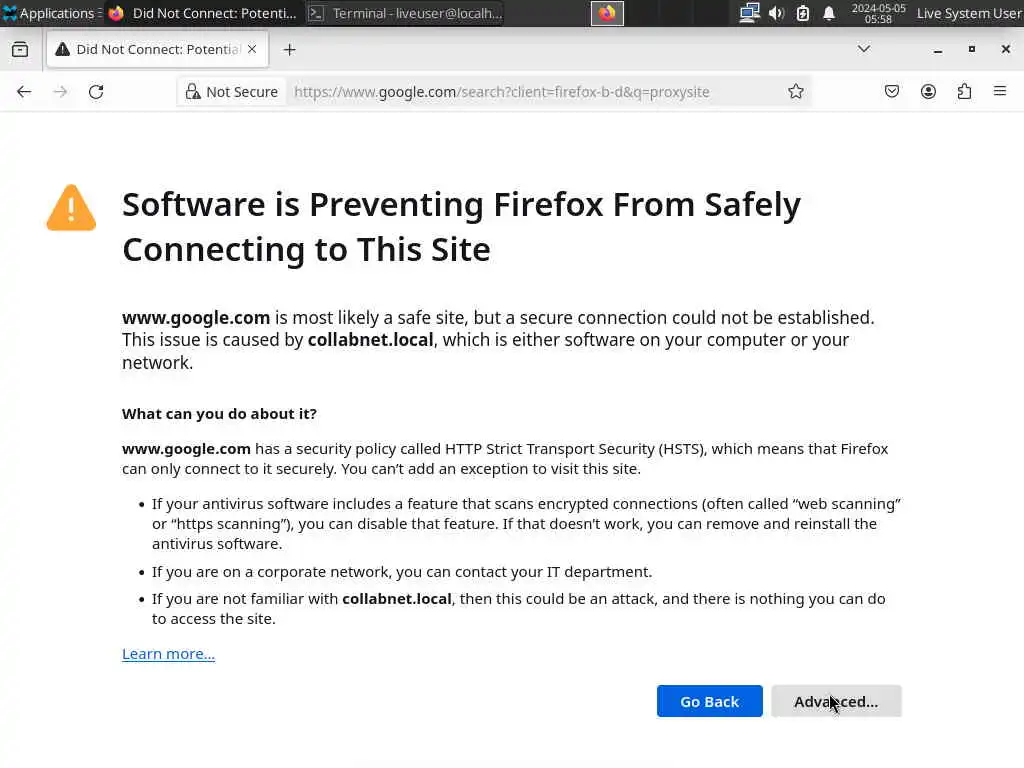
Task: Close the Did Not Connect tab
Action: pyautogui.click(x=252, y=49)
